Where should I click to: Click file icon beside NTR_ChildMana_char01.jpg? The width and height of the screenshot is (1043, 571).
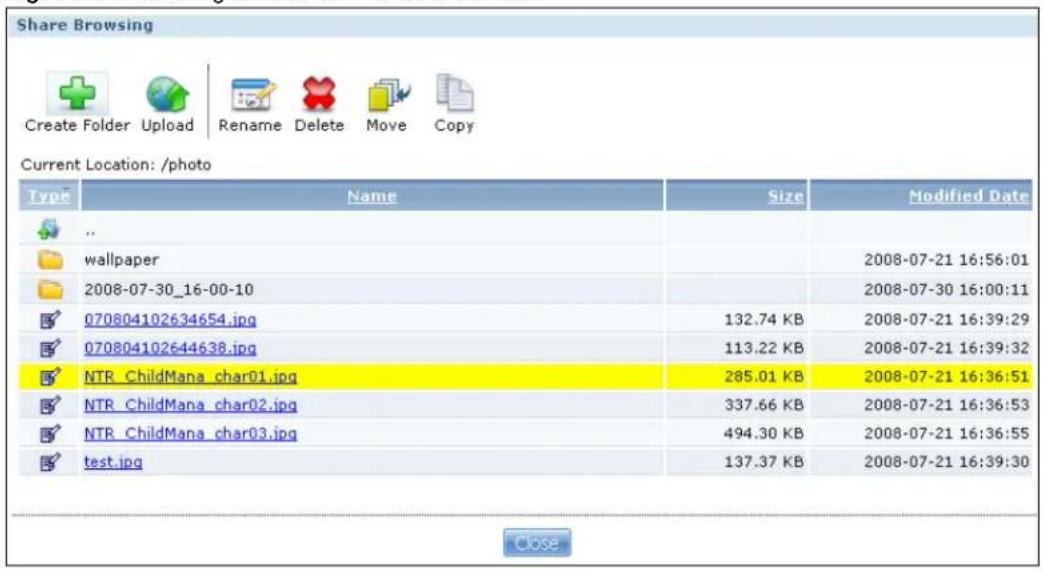click(x=50, y=377)
